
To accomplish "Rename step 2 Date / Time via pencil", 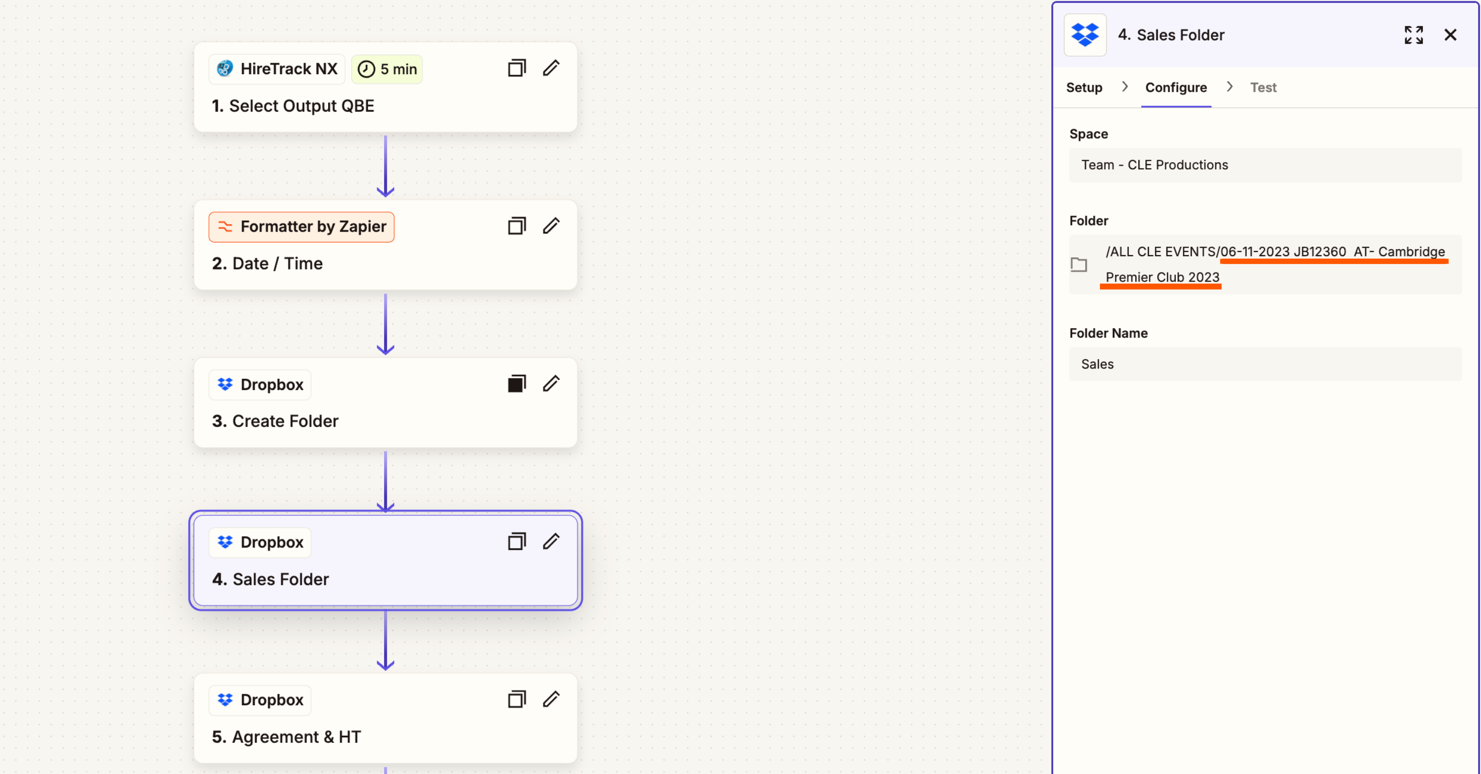I will point(551,226).
